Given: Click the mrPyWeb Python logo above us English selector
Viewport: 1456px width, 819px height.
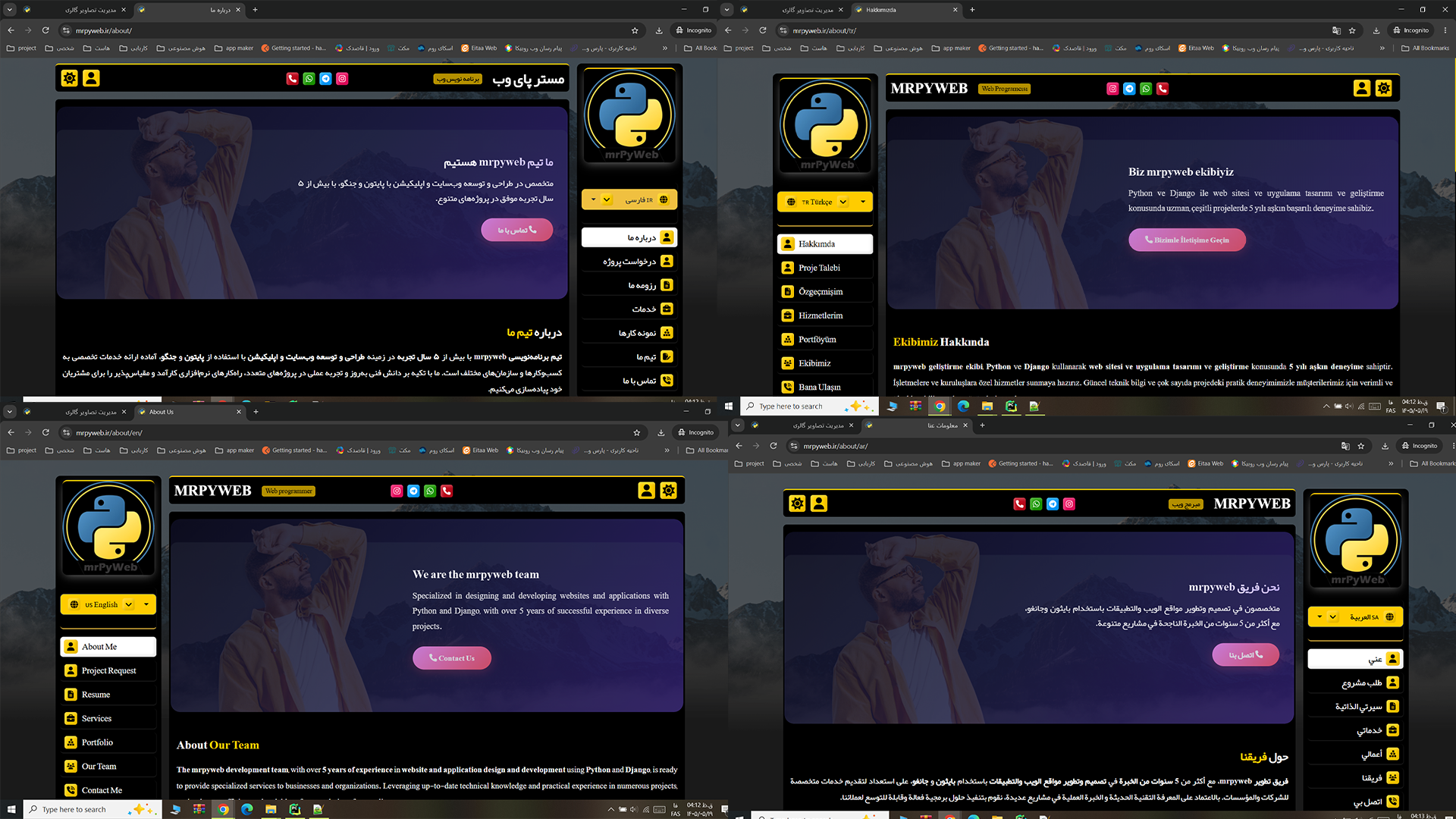Looking at the screenshot, I should tap(108, 529).
